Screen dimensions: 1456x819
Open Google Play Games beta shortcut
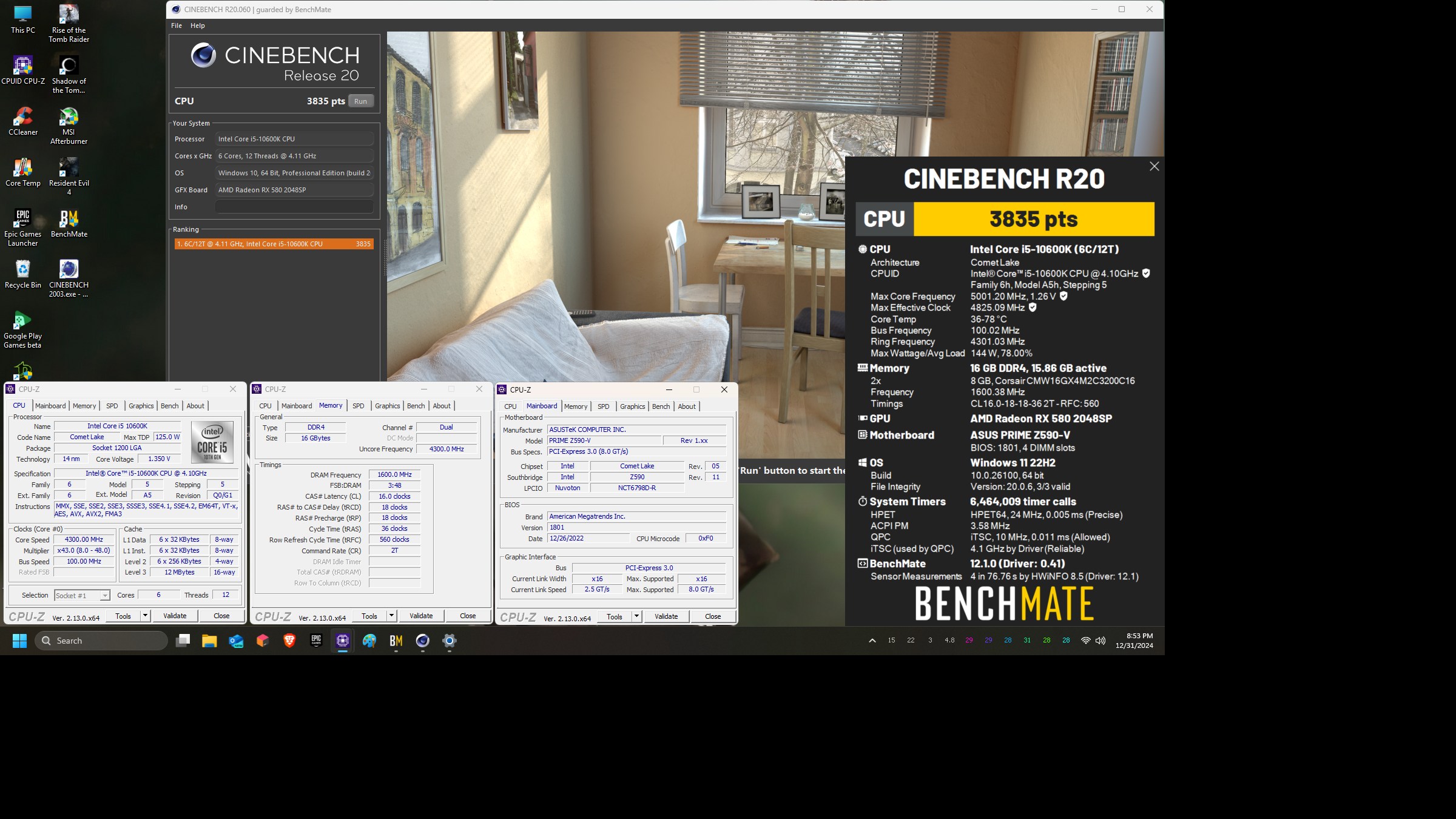[x=23, y=330]
